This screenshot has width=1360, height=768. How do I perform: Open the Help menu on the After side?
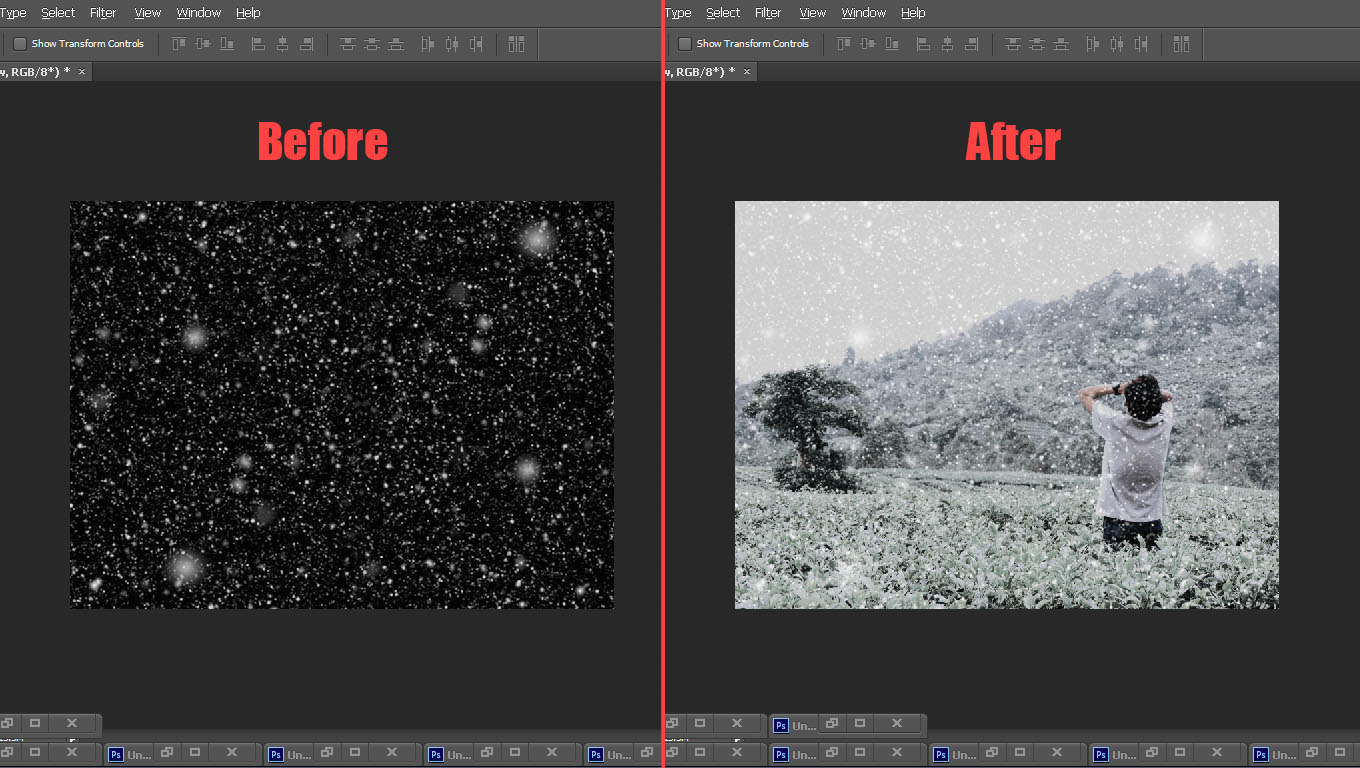click(x=913, y=13)
